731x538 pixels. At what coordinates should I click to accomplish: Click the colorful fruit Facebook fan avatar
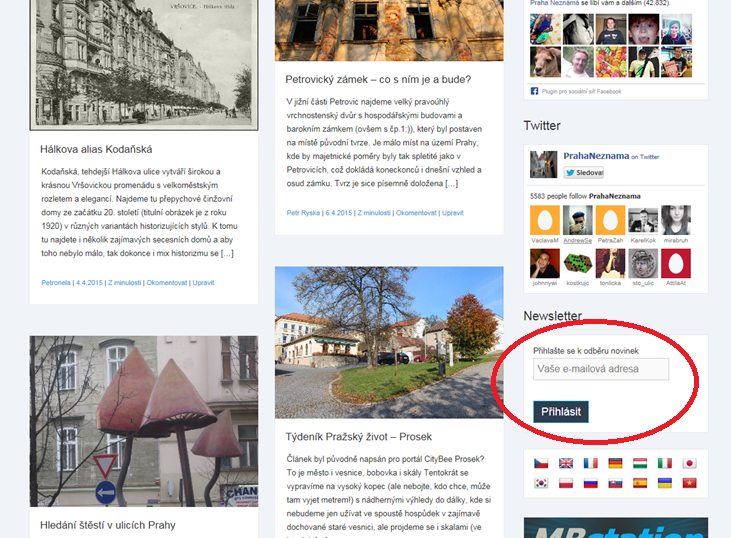pos(611,62)
